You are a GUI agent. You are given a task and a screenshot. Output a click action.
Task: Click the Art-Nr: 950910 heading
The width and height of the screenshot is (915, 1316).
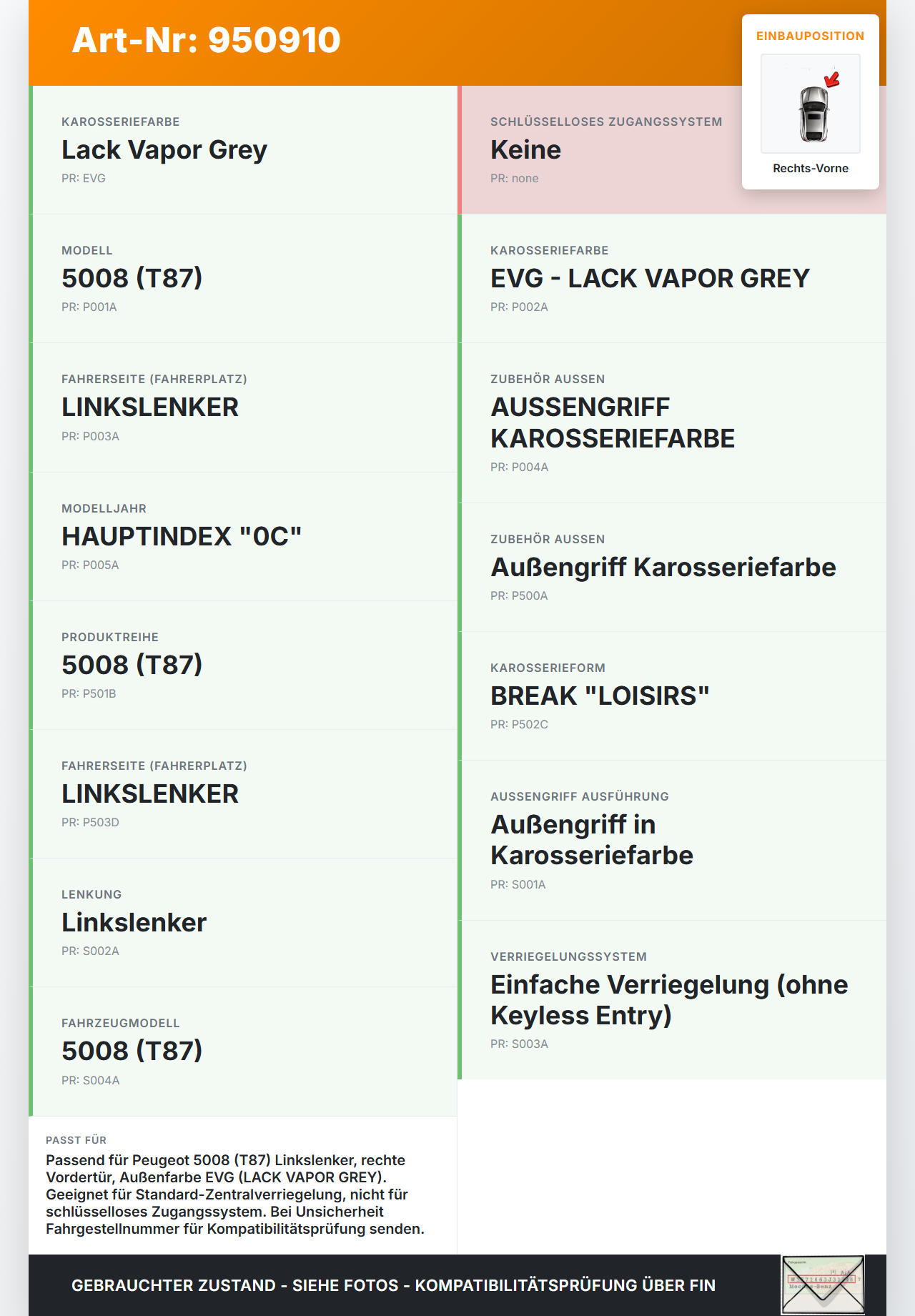206,40
